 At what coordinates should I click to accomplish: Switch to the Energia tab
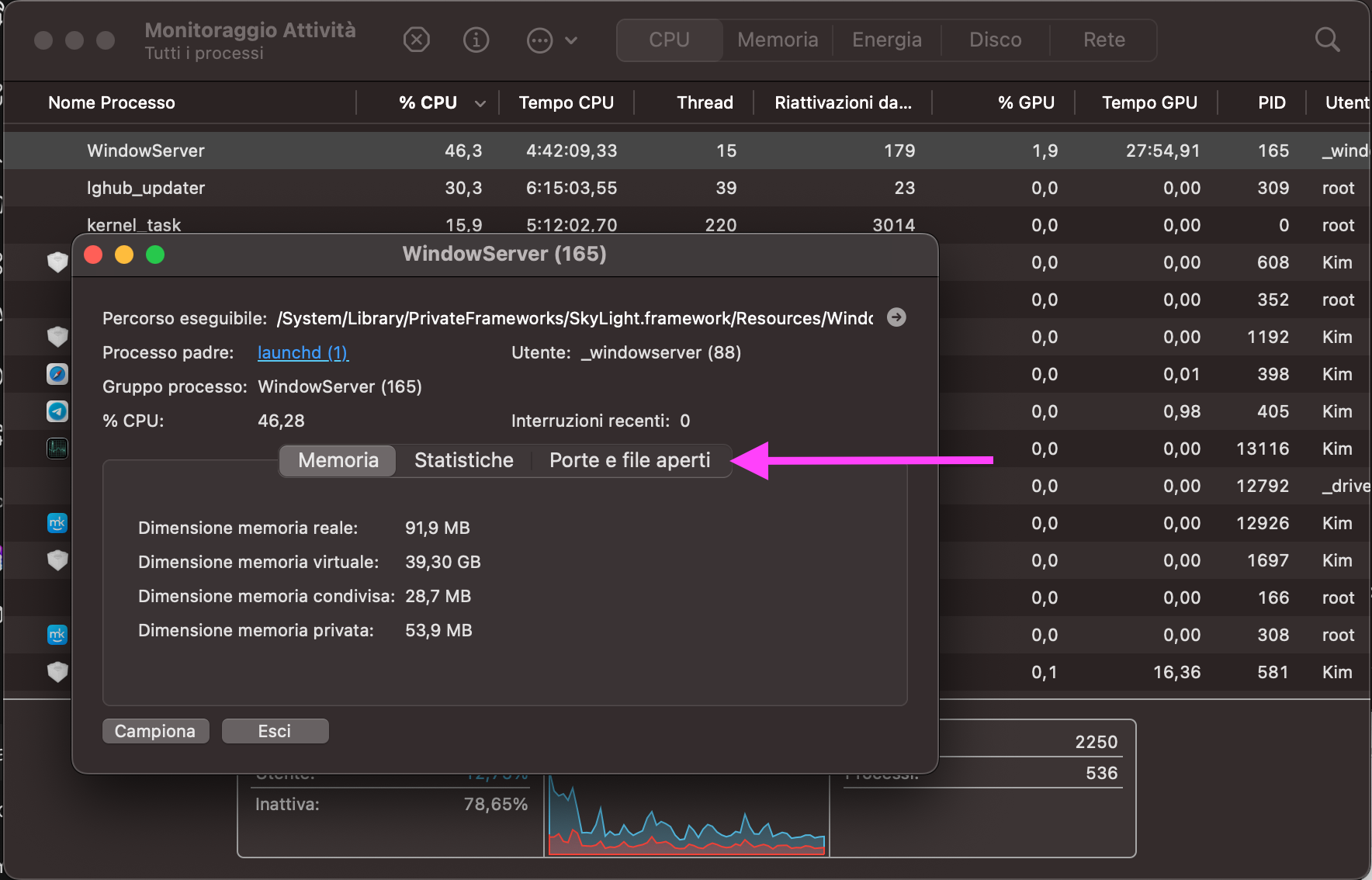pyautogui.click(x=886, y=40)
